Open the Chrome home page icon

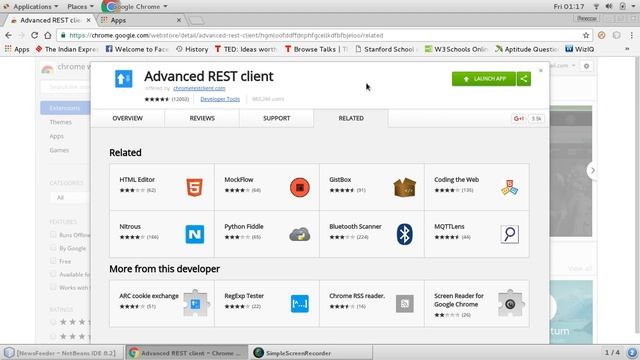coord(48,36)
